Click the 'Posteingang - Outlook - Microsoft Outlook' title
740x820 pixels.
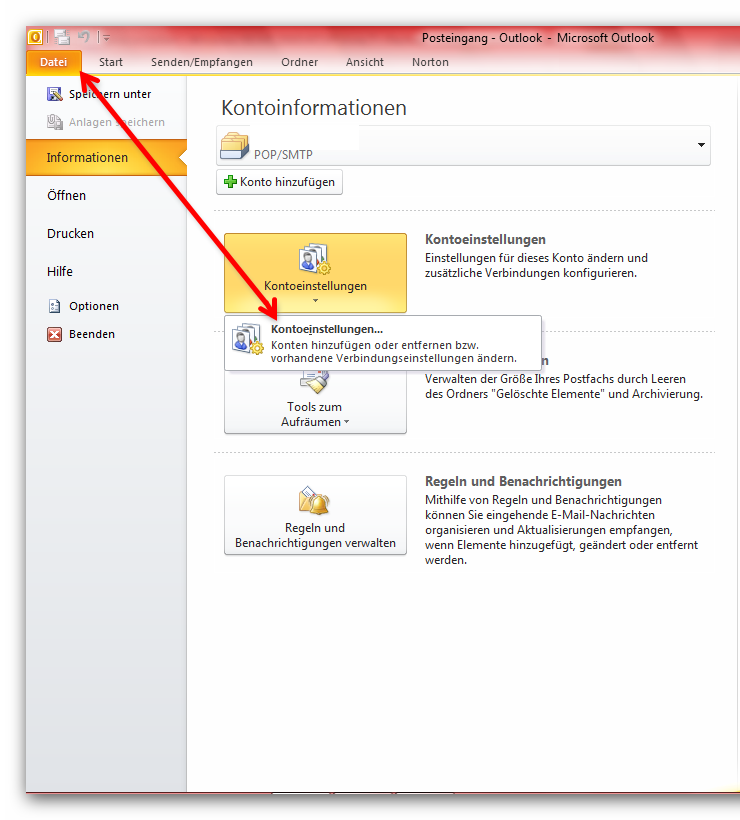(538, 38)
